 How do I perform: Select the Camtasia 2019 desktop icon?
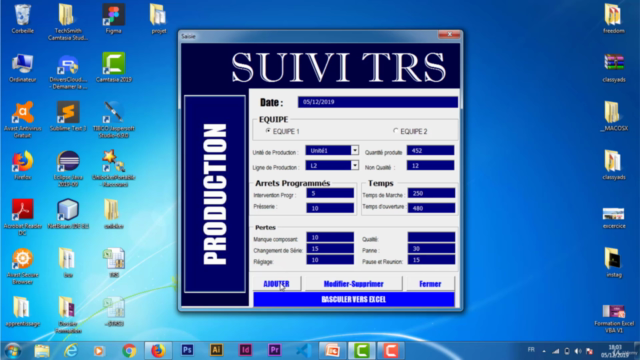click(113, 67)
